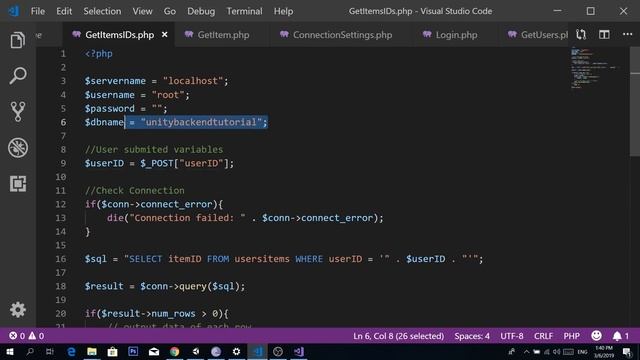Open the Selection menu
Viewport: 640px width, 360px height.
click(102, 11)
